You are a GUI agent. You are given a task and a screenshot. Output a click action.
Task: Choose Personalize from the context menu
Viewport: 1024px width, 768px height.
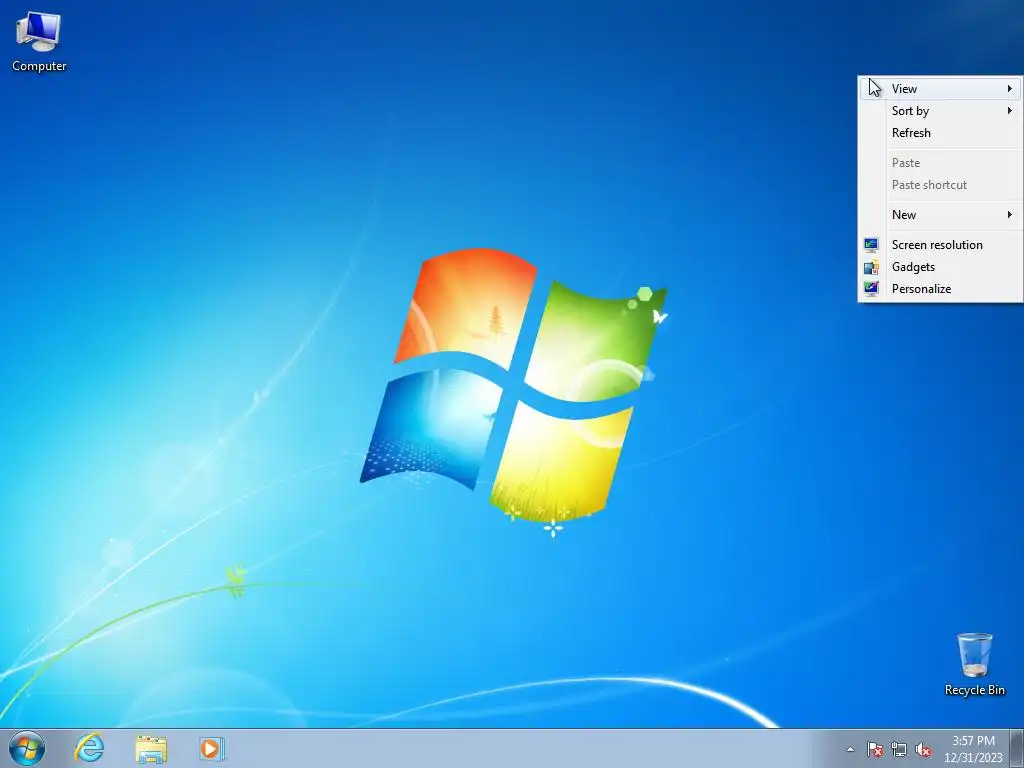(940, 289)
